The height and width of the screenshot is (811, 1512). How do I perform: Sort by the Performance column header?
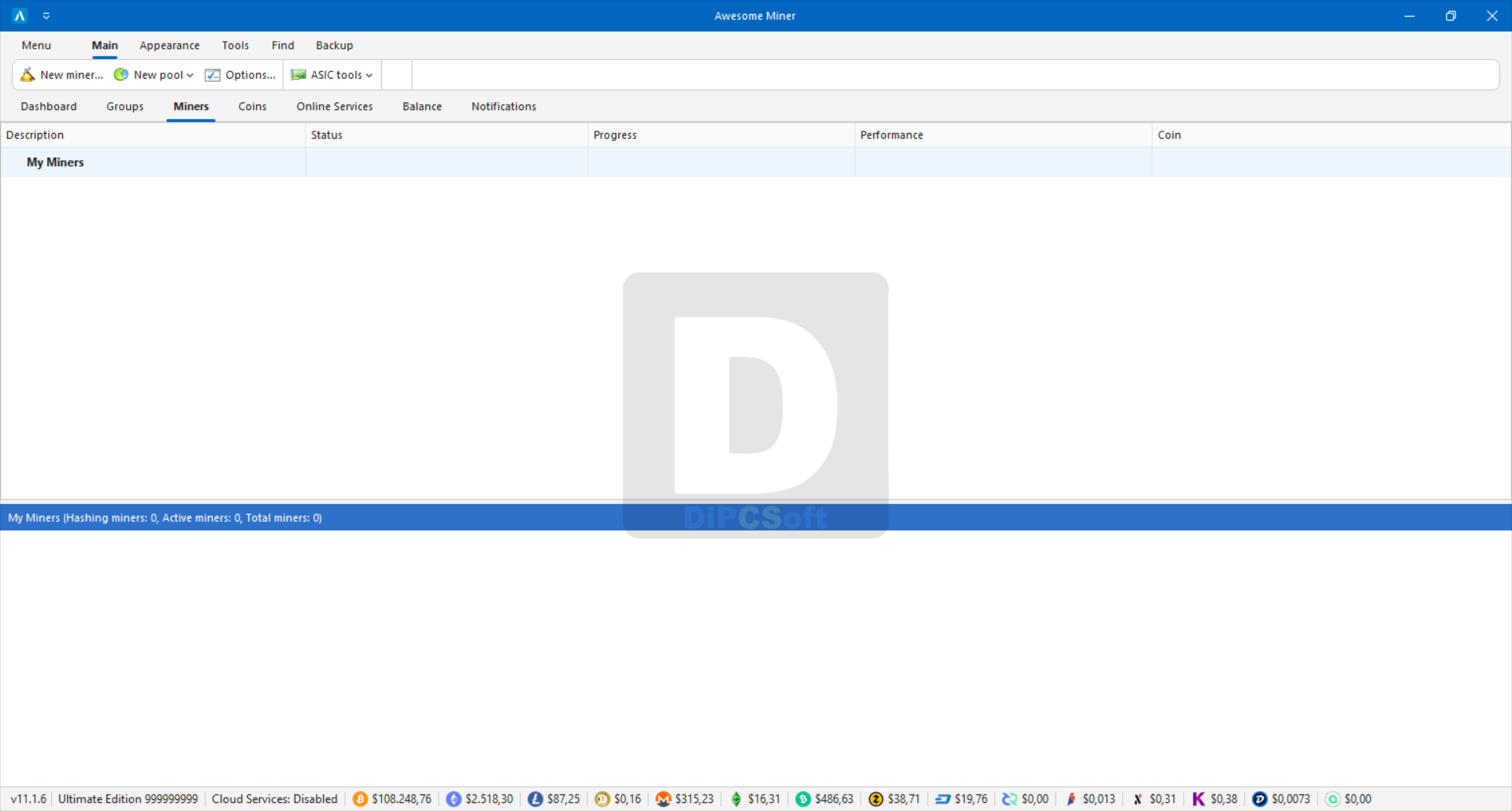click(1003, 135)
